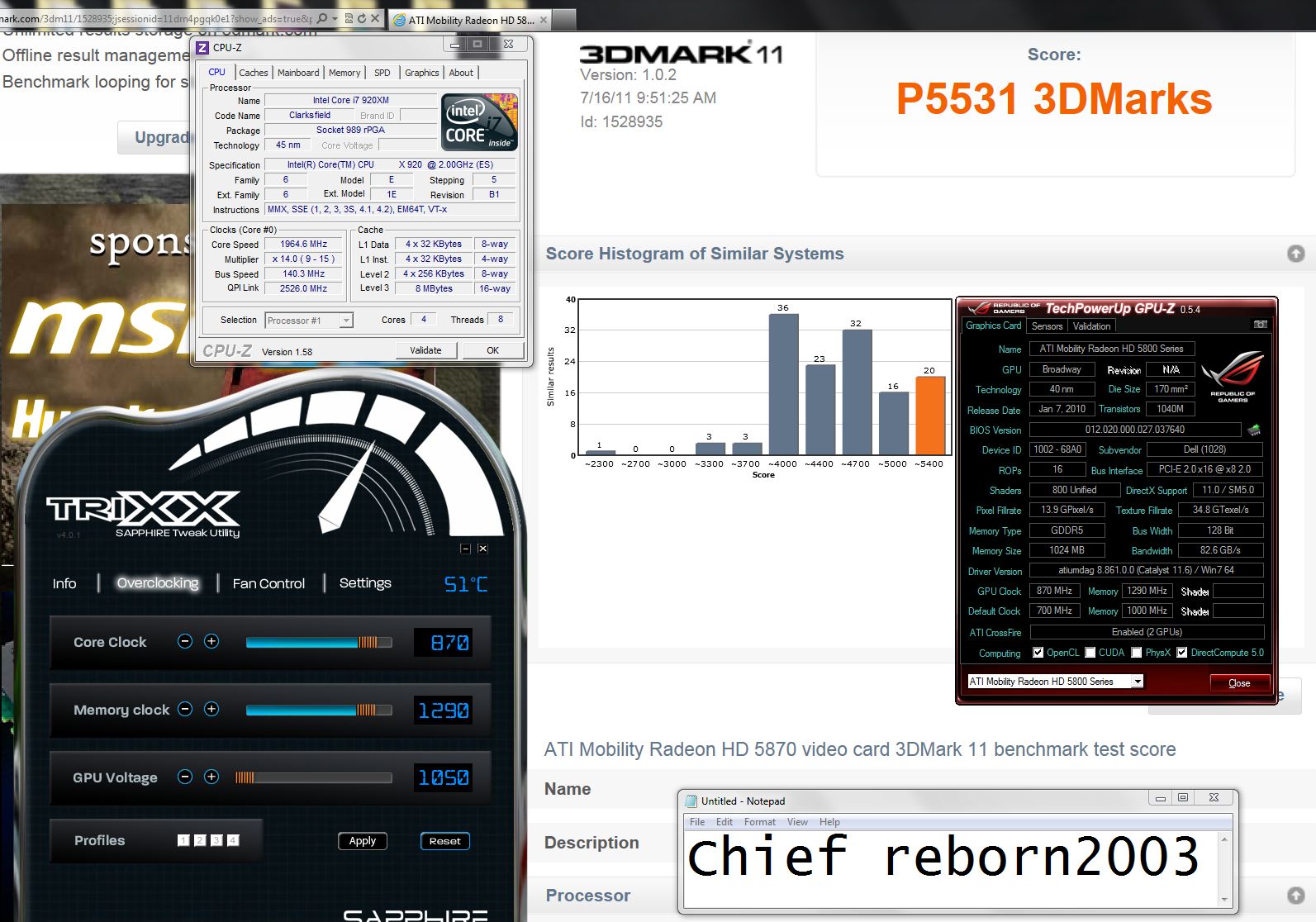1316x922 pixels.
Task: Adjust the Memory clock slider in TRIXX
Action: (x=319, y=710)
